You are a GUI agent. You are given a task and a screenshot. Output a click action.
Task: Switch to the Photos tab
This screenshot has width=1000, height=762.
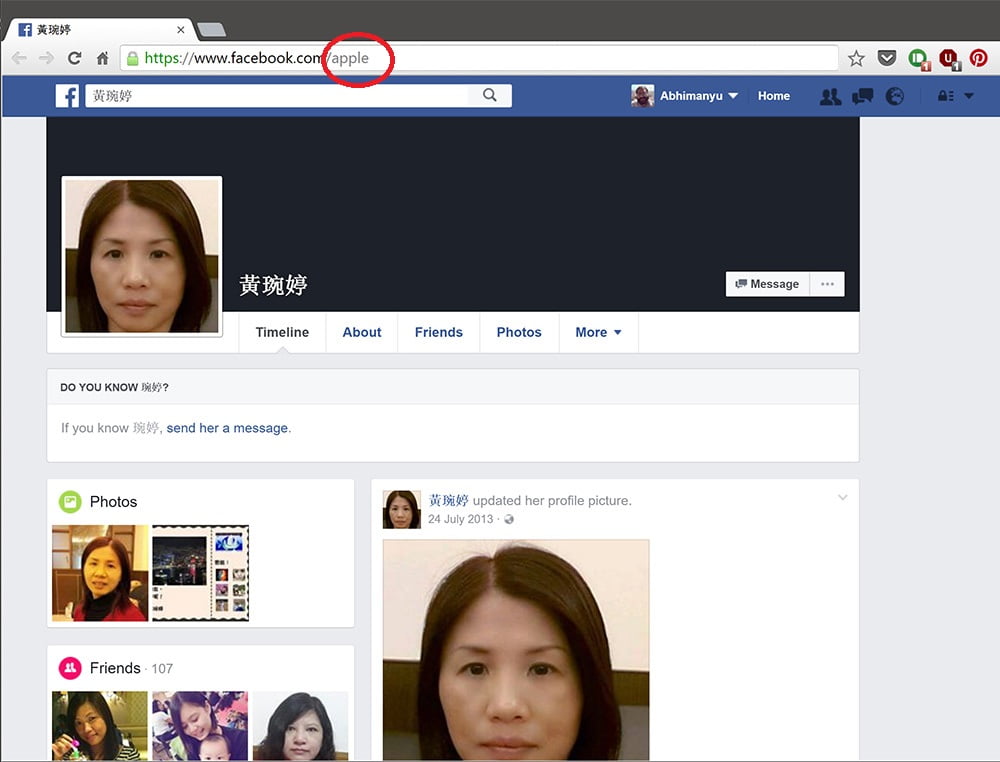(x=519, y=332)
